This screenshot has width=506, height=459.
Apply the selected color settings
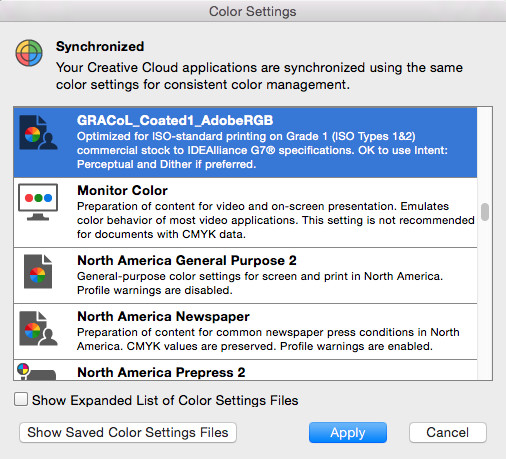(348, 432)
